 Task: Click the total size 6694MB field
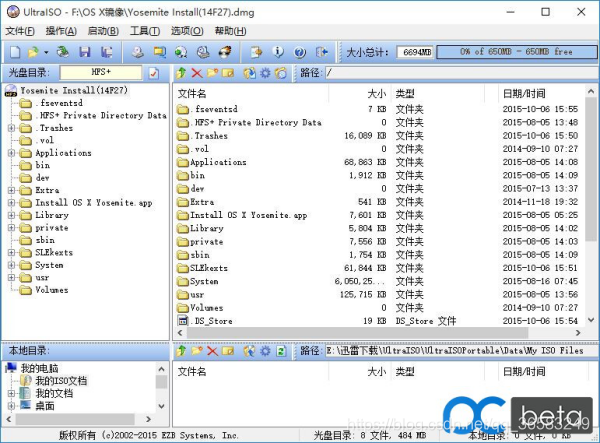tap(416, 52)
